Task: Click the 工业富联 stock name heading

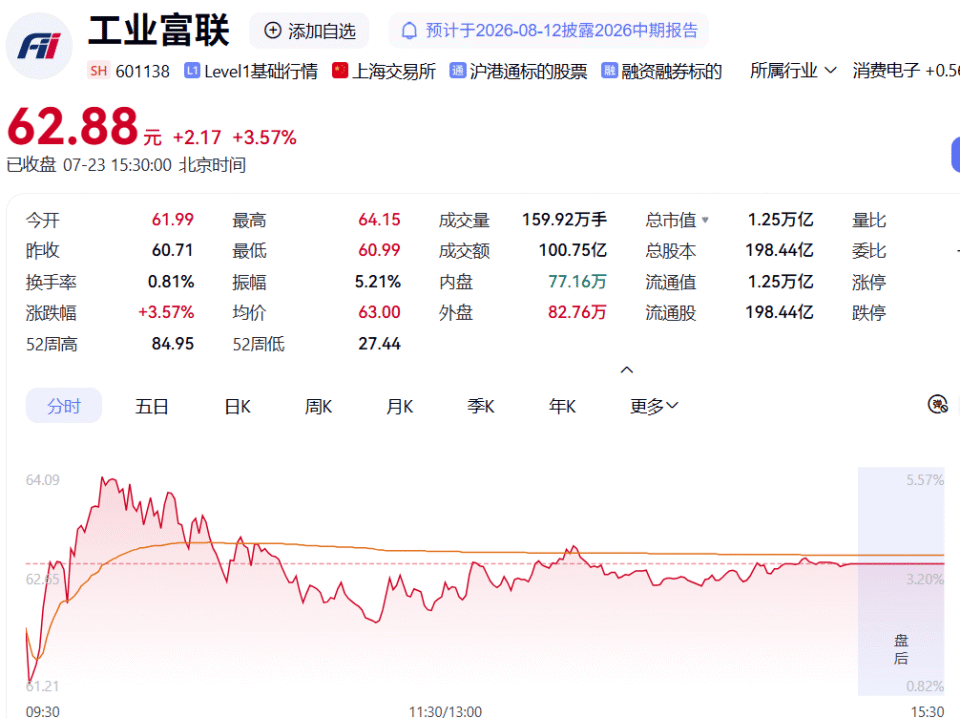Action: (x=159, y=31)
